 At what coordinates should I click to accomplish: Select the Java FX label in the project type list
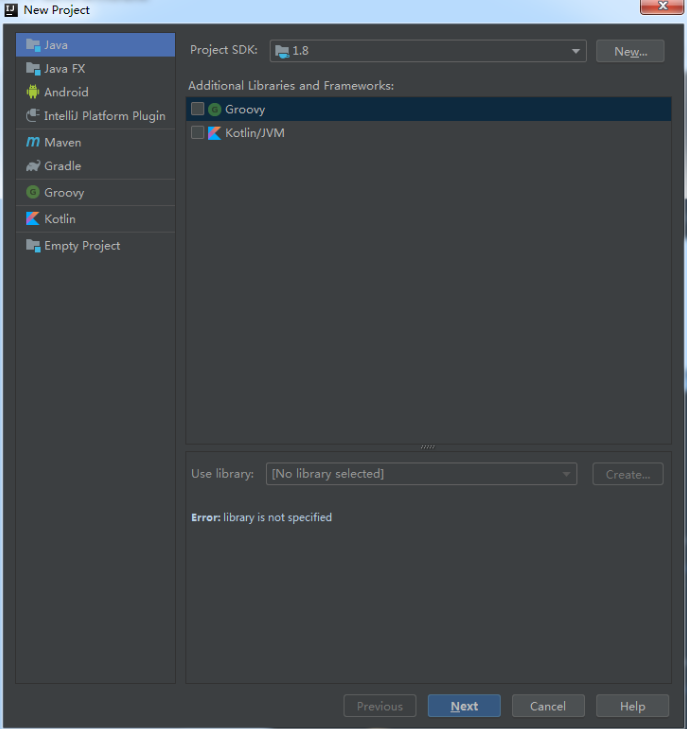click(x=65, y=69)
